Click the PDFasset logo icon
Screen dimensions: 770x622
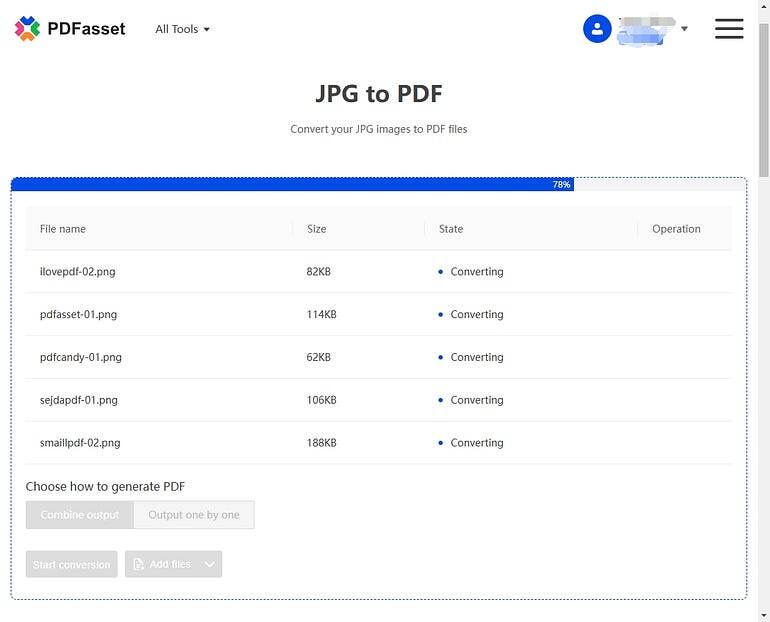pos(27,28)
